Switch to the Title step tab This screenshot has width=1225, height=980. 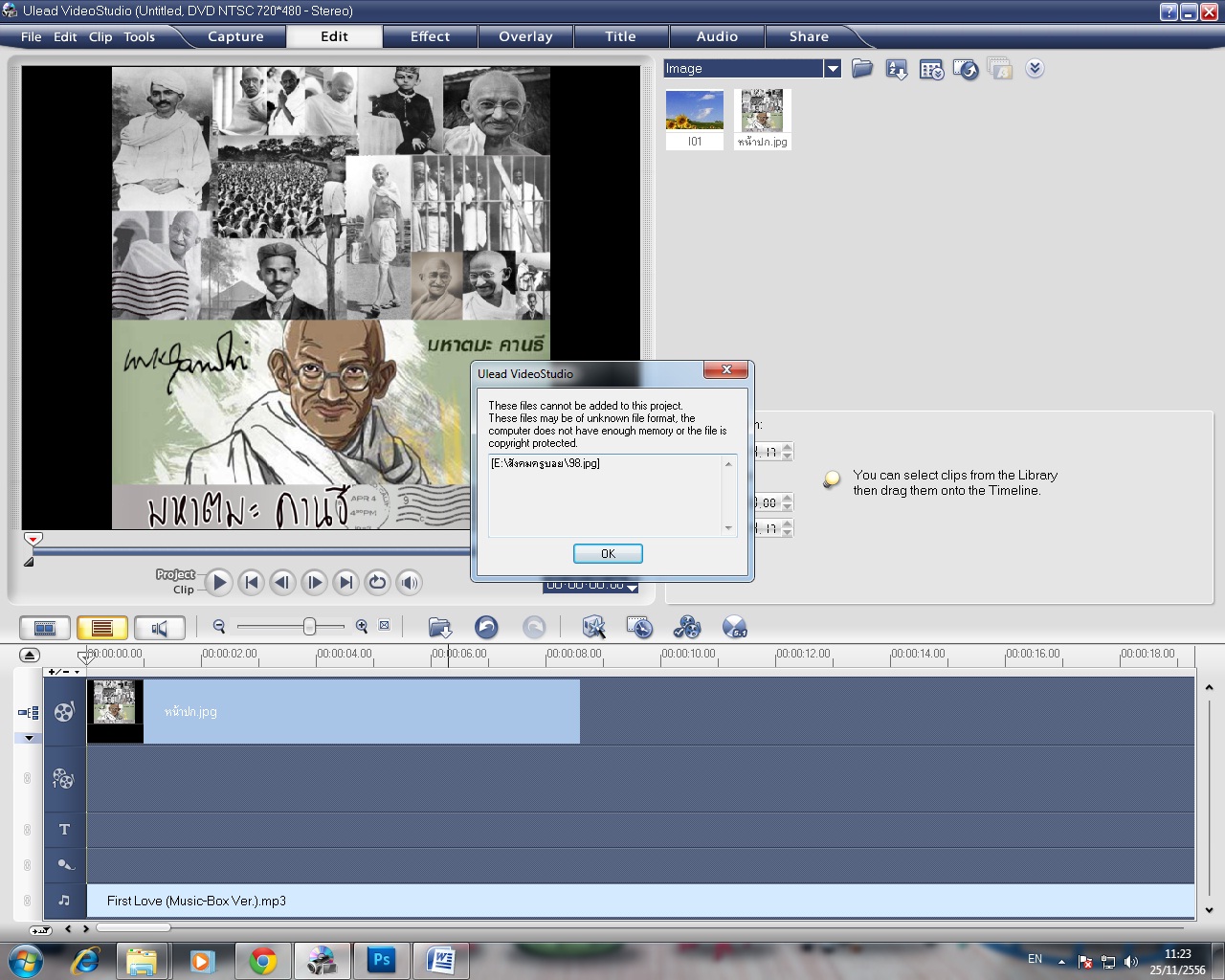click(620, 36)
